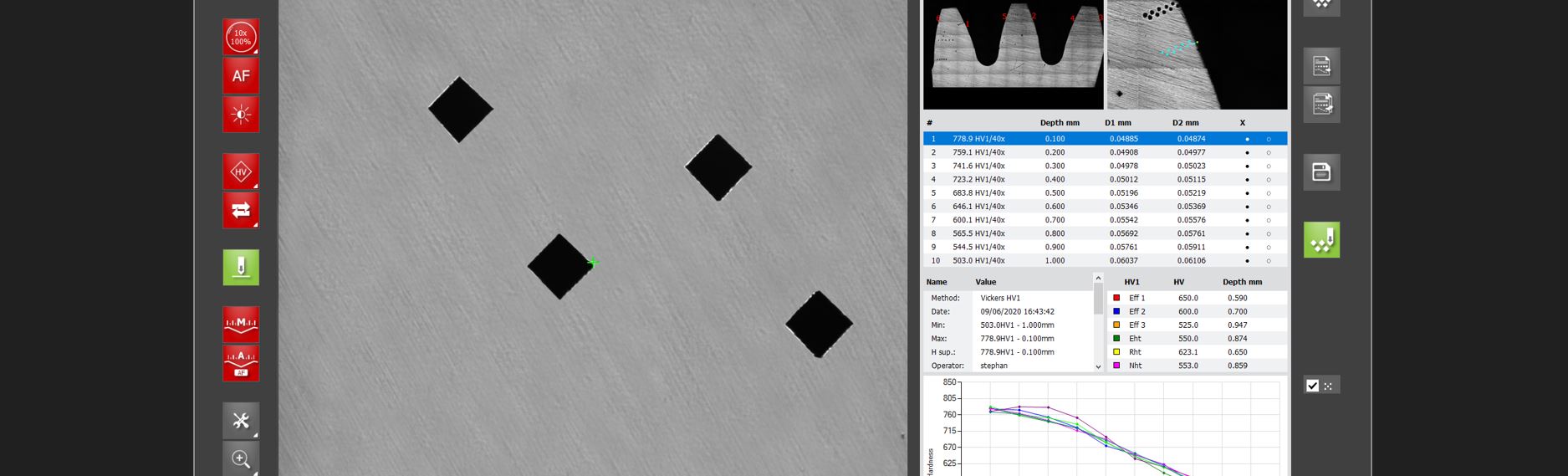
Task: Click the Depth mm column header
Action: [x=1060, y=123]
